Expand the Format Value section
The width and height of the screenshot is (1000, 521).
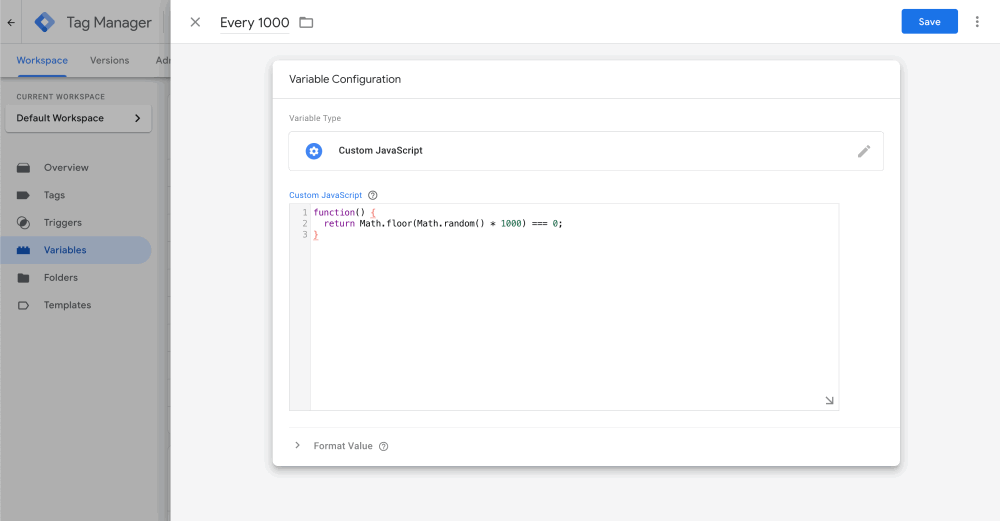click(297, 446)
